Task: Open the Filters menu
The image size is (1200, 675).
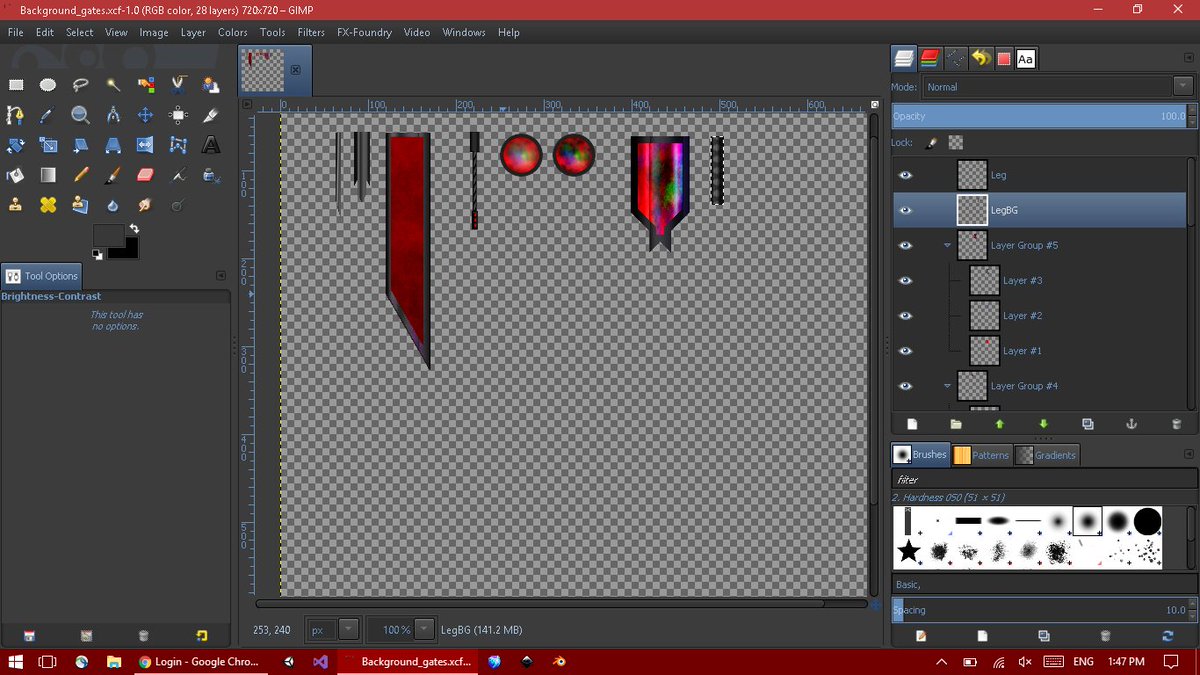Action: click(311, 32)
